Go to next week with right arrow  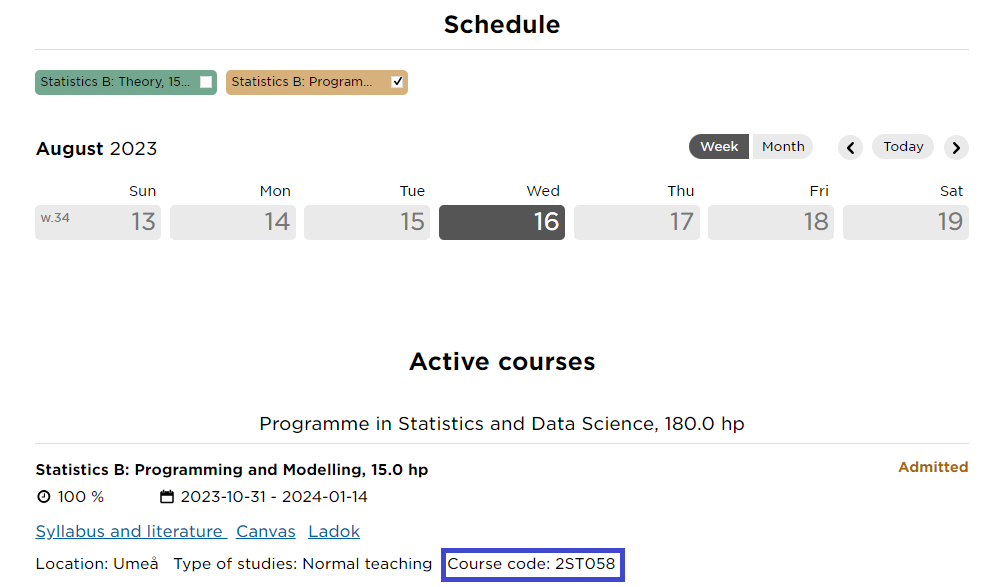coord(956,147)
